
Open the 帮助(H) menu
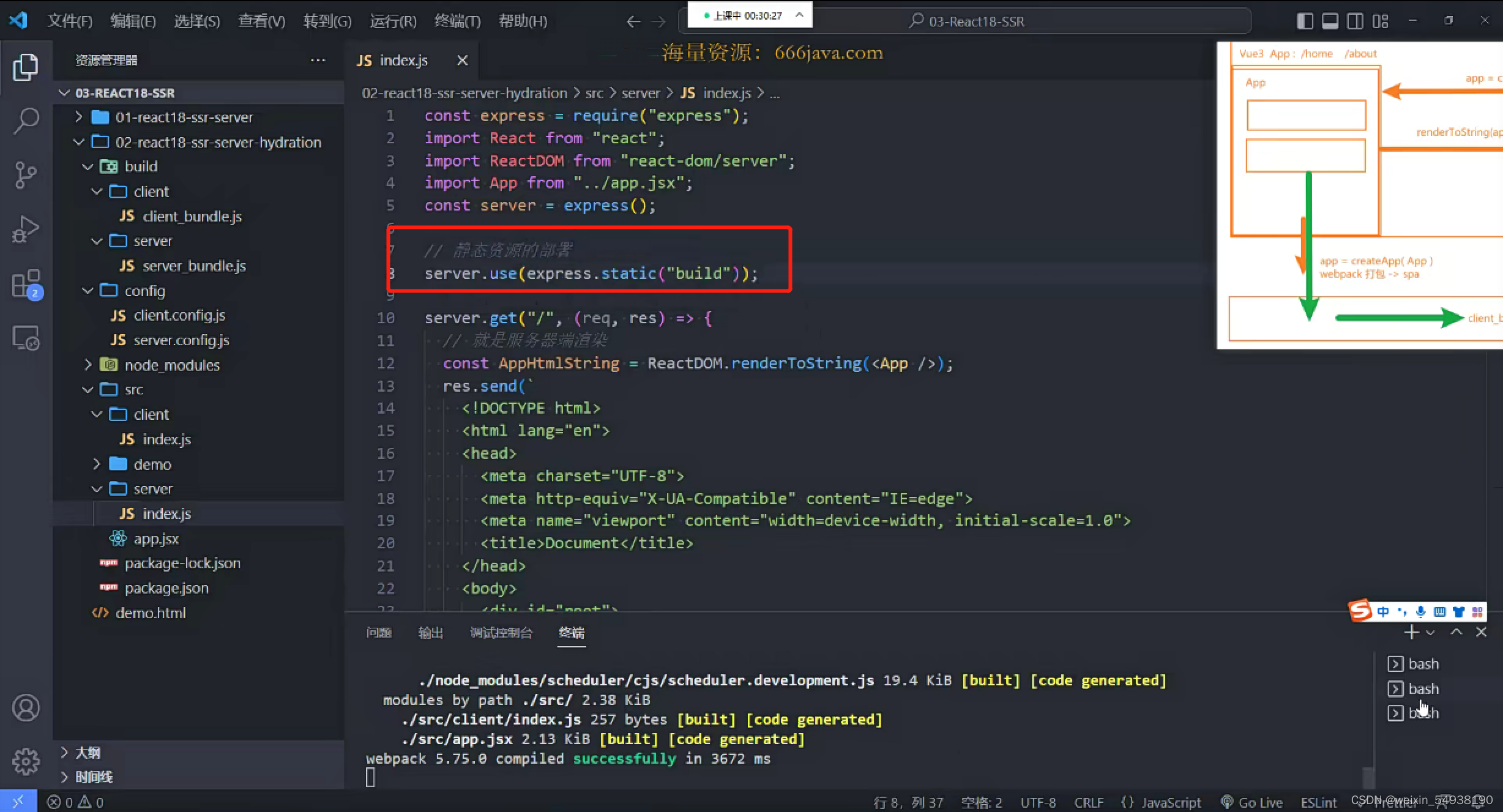click(523, 21)
